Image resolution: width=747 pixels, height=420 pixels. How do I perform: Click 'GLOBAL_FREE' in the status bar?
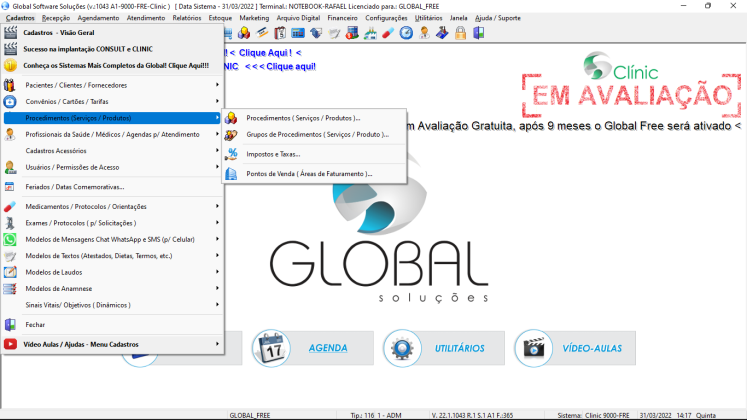[x=250, y=415]
